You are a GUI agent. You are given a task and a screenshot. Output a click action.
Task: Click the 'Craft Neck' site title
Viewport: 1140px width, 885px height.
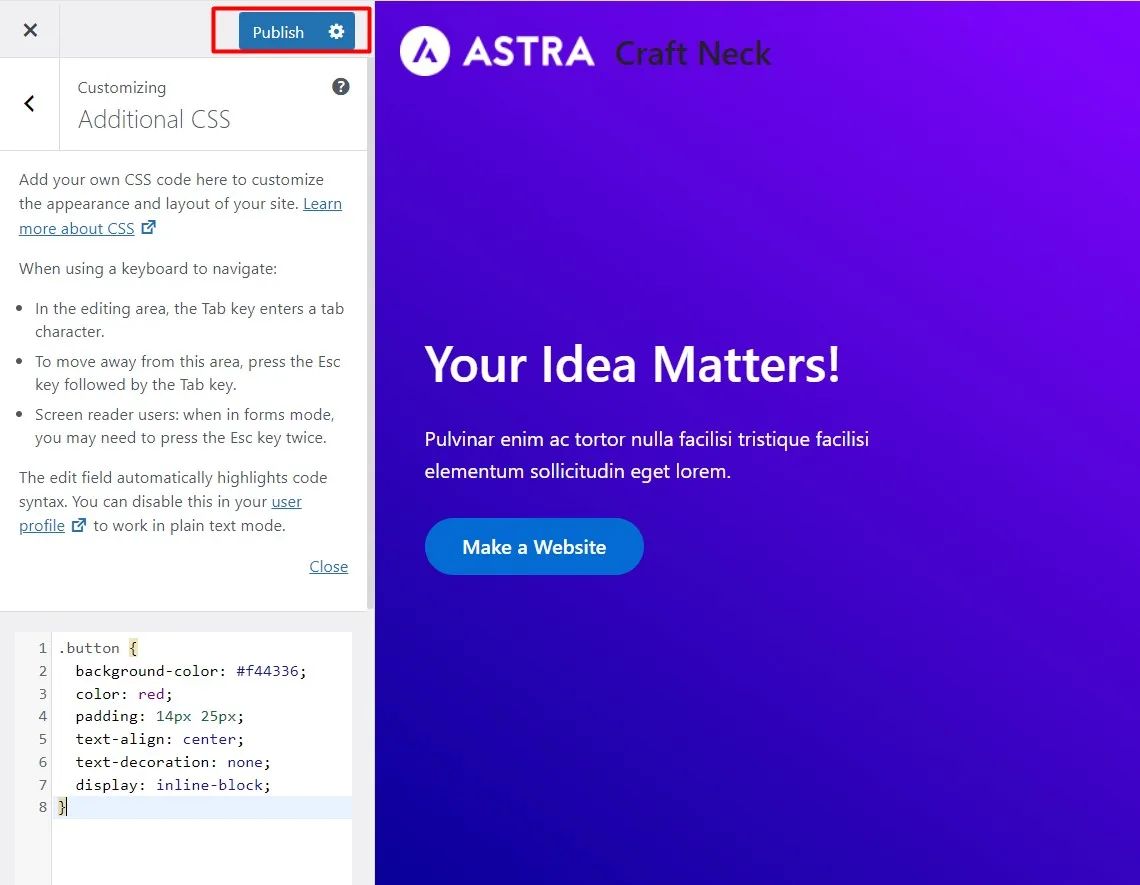(x=693, y=53)
